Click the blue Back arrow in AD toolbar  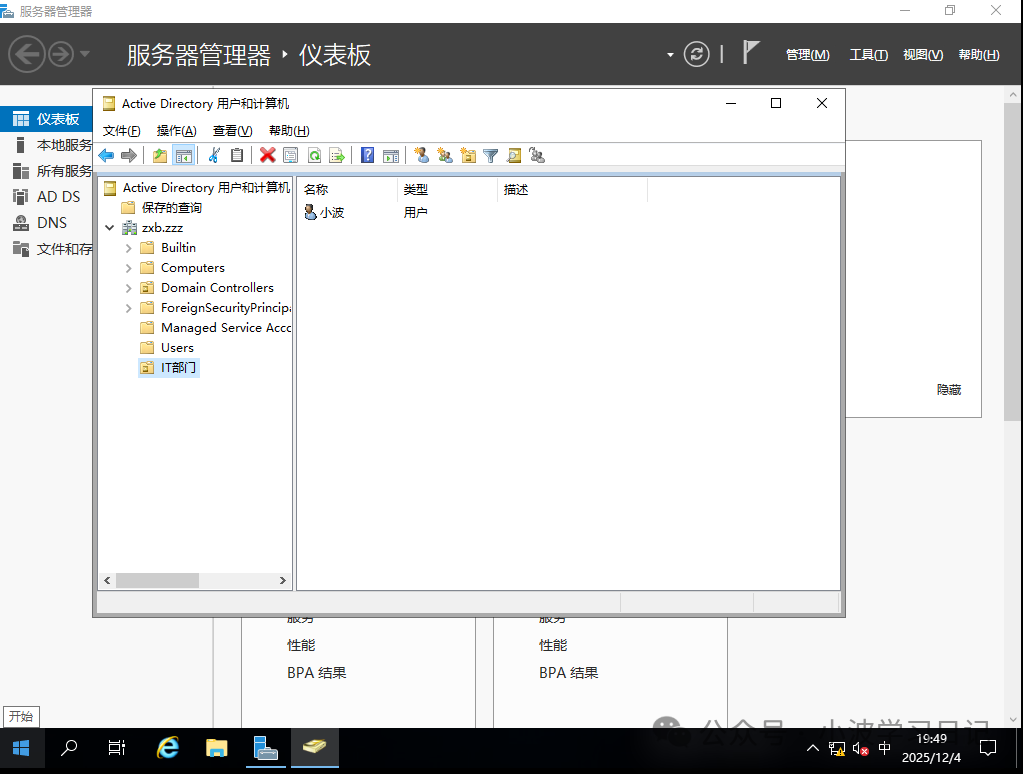pyautogui.click(x=106, y=155)
